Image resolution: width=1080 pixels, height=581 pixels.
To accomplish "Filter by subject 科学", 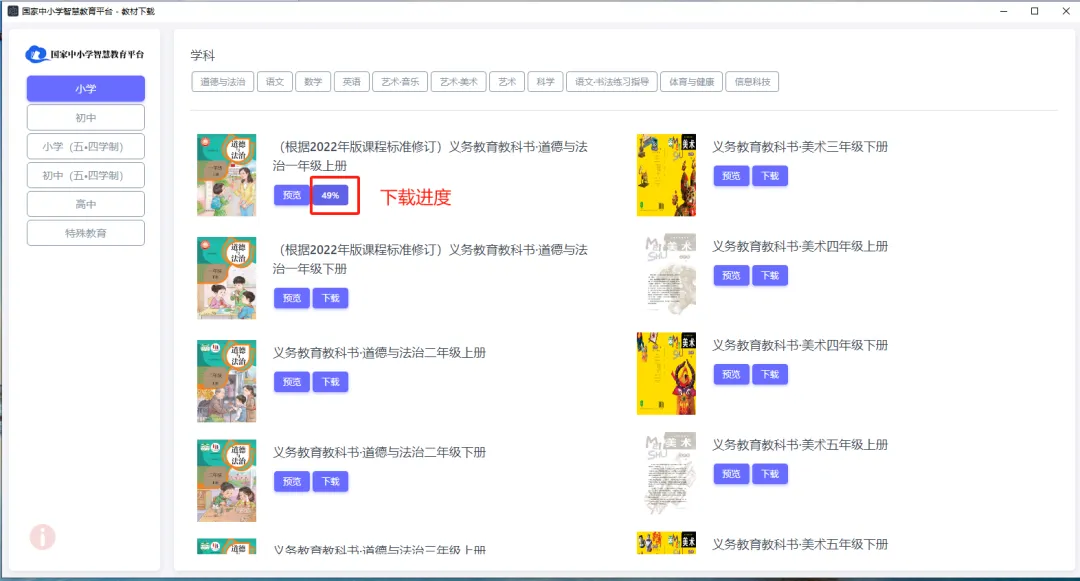I will [x=546, y=82].
